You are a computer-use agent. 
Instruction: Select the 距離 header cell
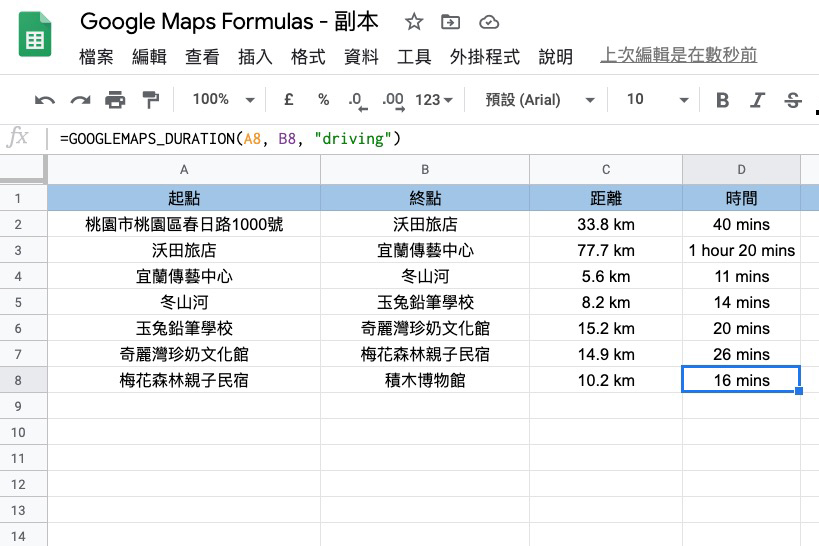click(x=606, y=198)
